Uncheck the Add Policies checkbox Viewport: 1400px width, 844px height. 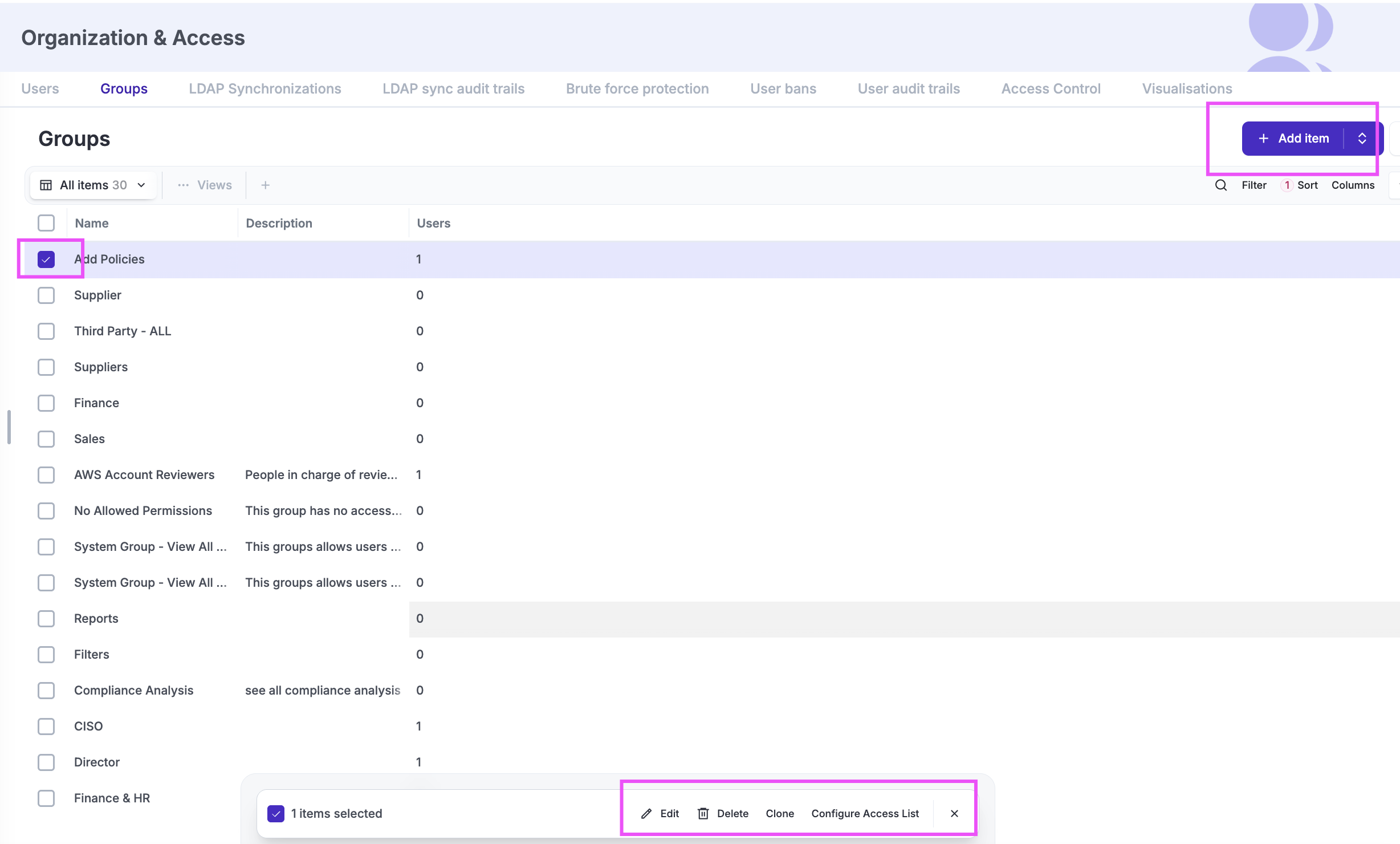pyautogui.click(x=46, y=259)
